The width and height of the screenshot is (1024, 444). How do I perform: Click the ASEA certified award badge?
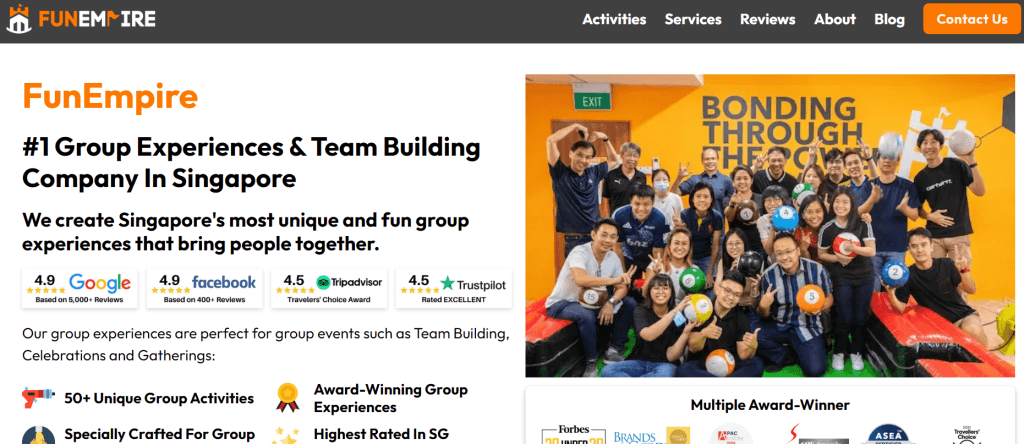pos(889,435)
